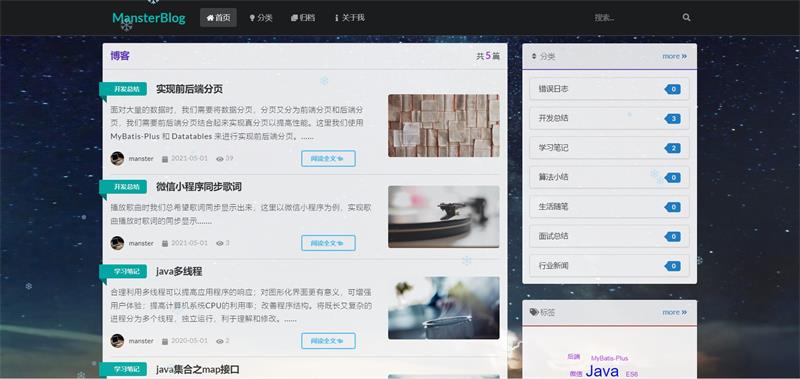Select 面试总结 category
The height and width of the screenshot is (379, 800).
pos(609,236)
